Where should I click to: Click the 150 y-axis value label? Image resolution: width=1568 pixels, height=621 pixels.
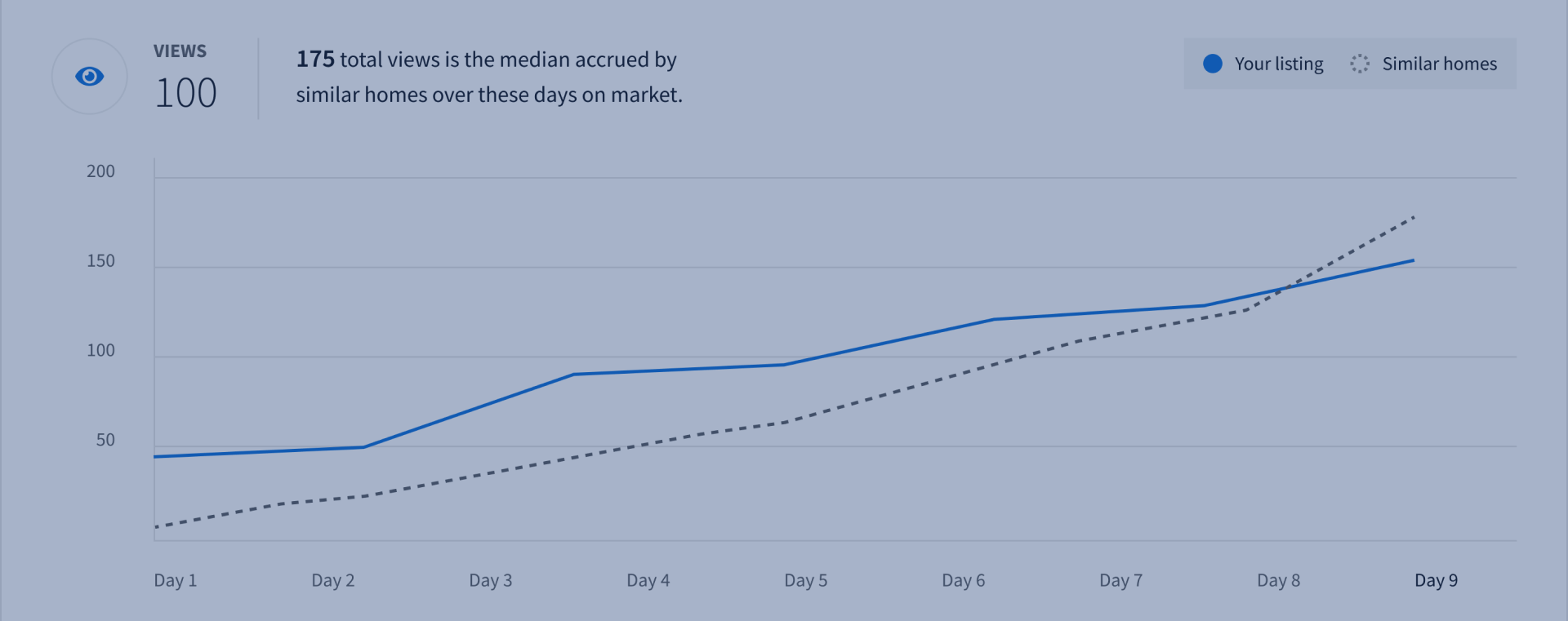100,261
